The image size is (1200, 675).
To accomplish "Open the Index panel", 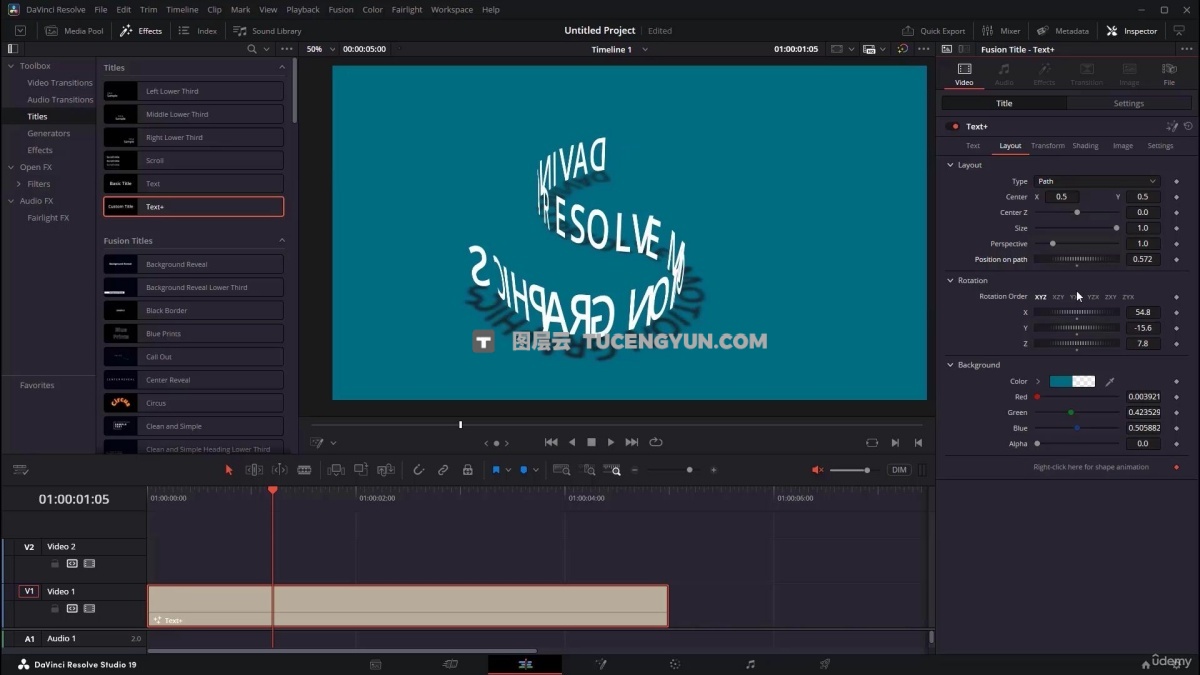I will pos(198,31).
